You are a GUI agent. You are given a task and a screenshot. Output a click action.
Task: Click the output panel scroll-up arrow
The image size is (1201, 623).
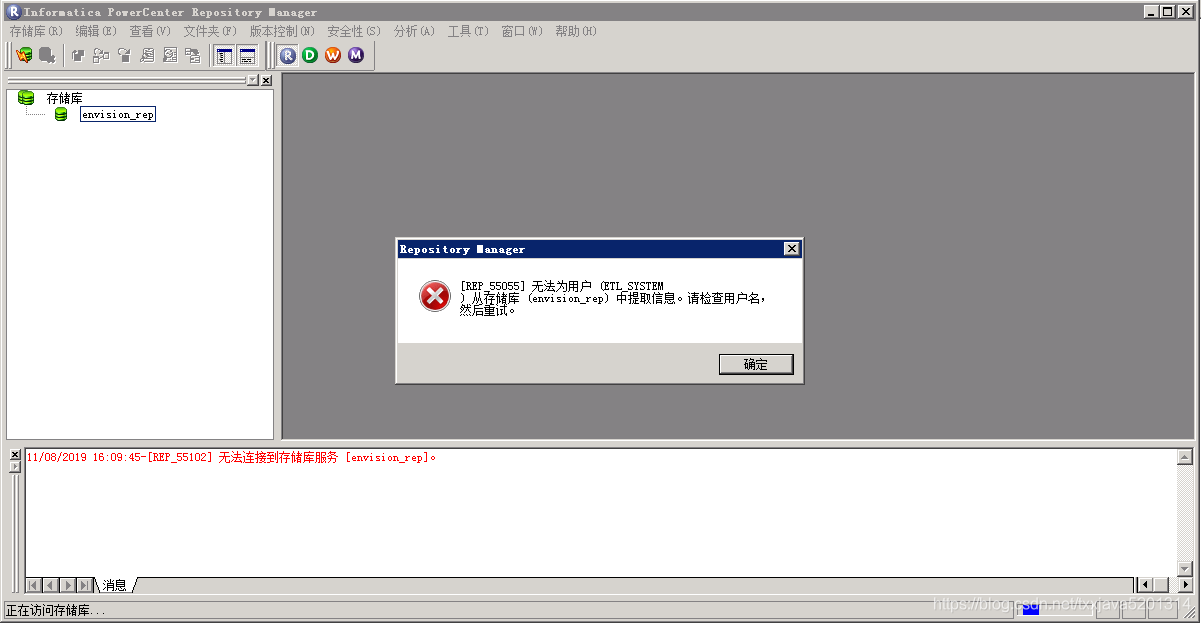1185,457
